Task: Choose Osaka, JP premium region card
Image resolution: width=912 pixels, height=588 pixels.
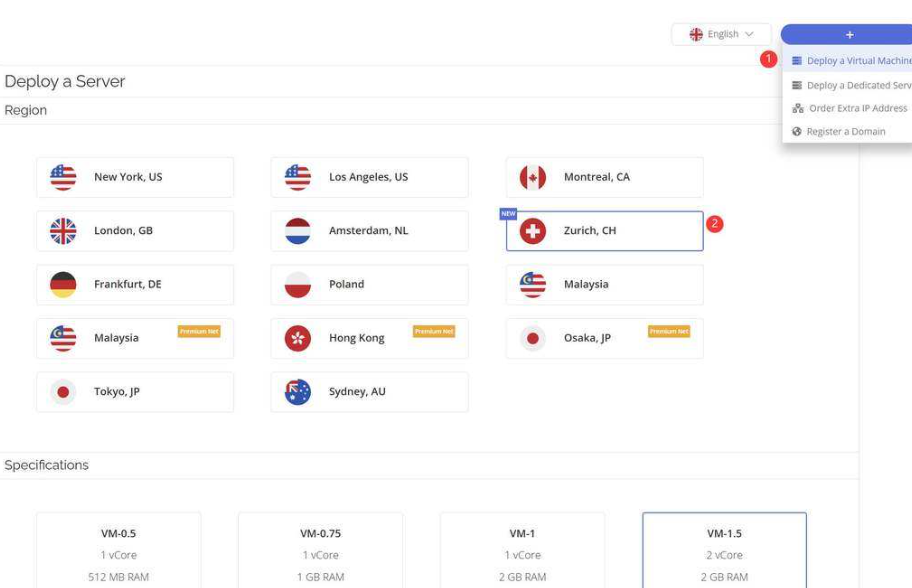Action: click(604, 338)
